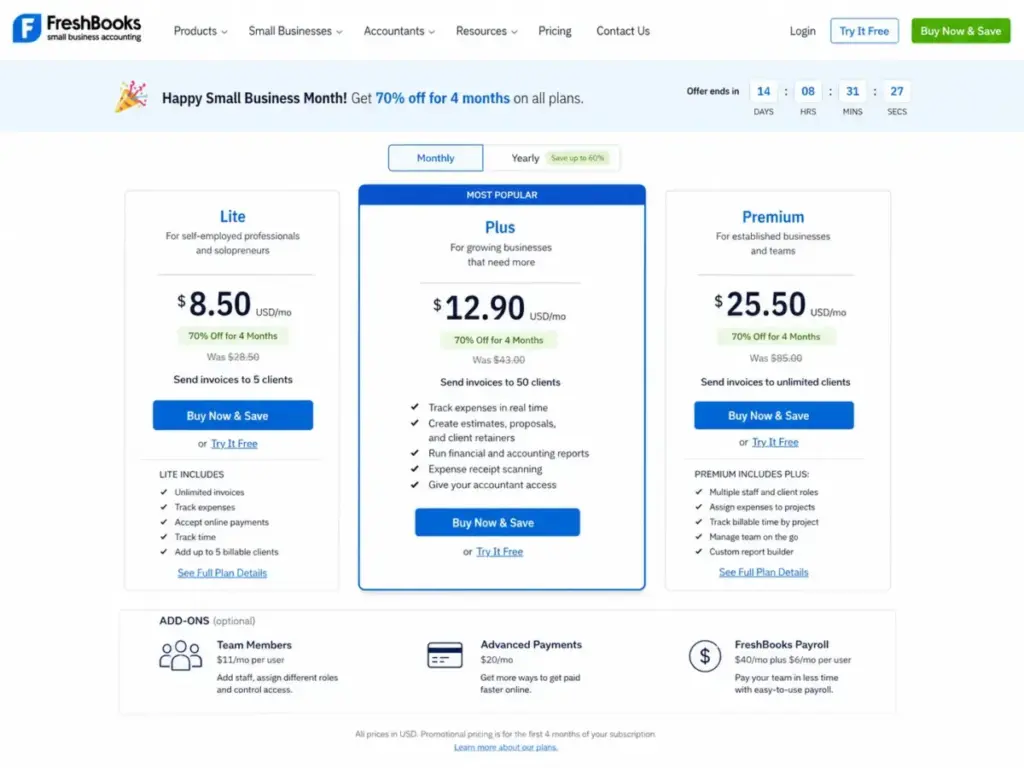See full plan details for Premium
This screenshot has width=1024, height=768.
(x=763, y=572)
